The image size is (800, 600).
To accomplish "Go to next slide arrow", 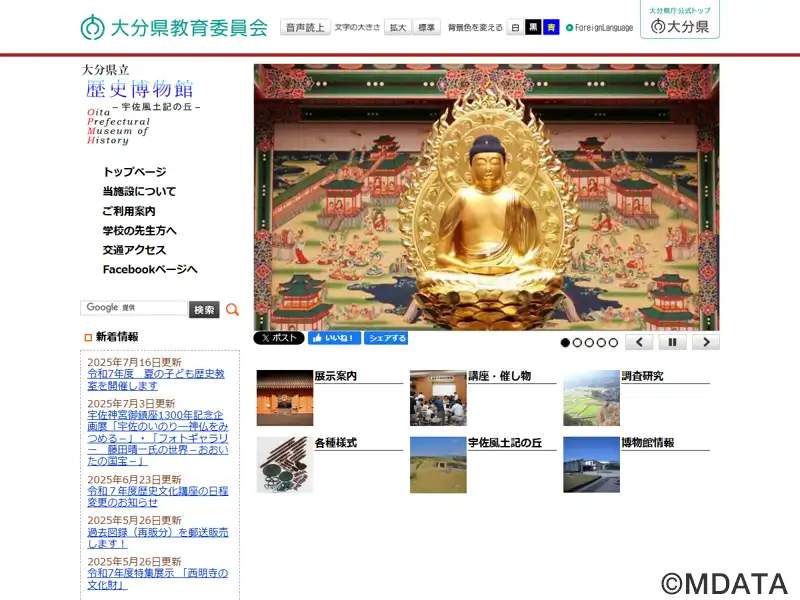I will (x=706, y=342).
